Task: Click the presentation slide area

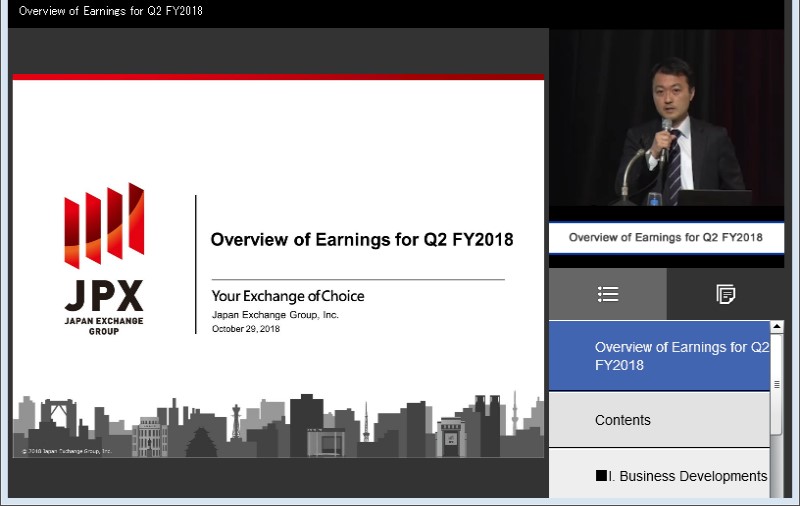Action: click(x=278, y=266)
